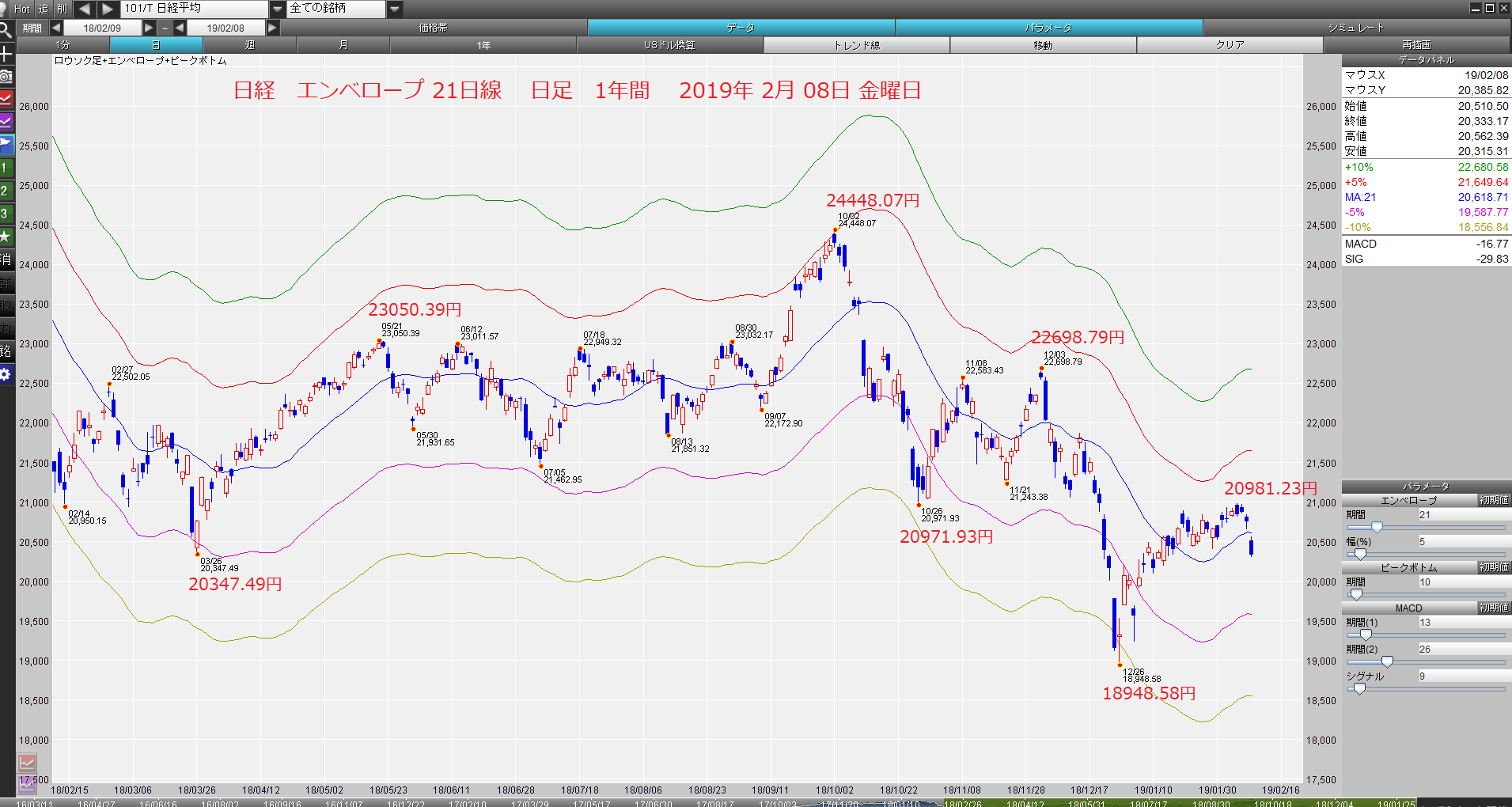Viewport: 1512px width, 807px height.
Task: Select green preset button 1
Action: tap(6, 168)
